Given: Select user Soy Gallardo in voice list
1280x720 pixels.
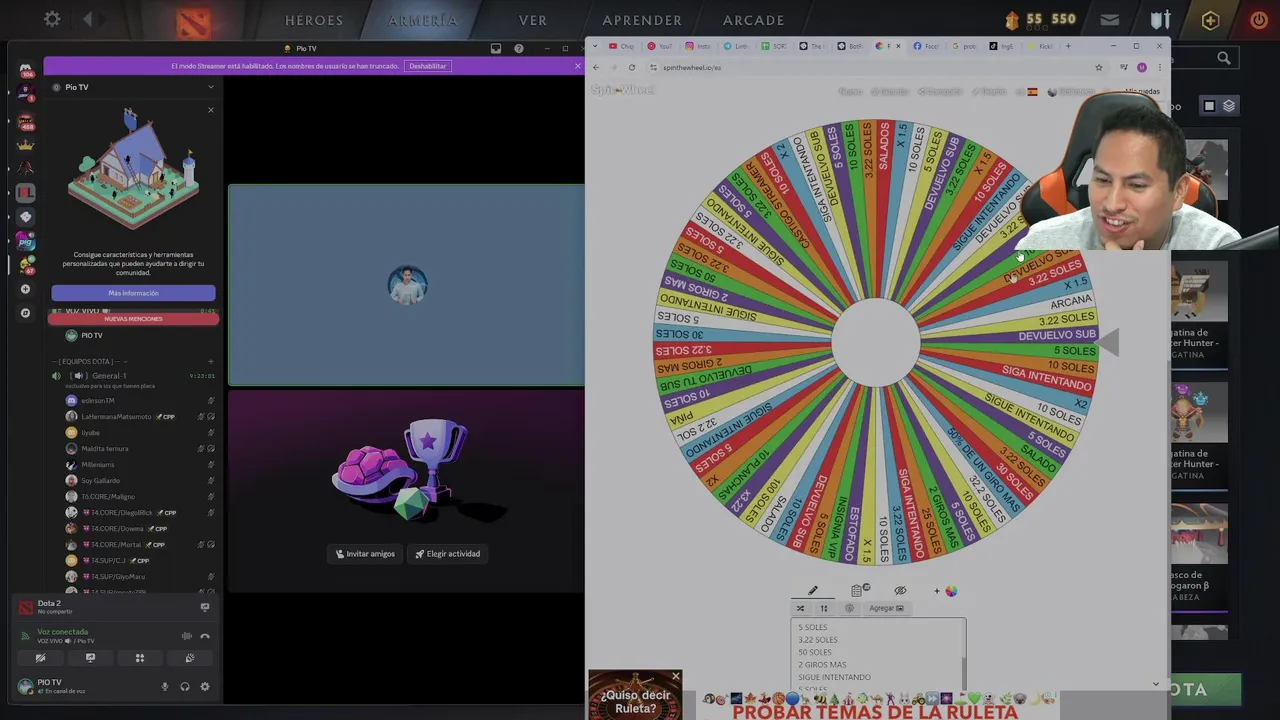Looking at the screenshot, I should coord(100,481).
